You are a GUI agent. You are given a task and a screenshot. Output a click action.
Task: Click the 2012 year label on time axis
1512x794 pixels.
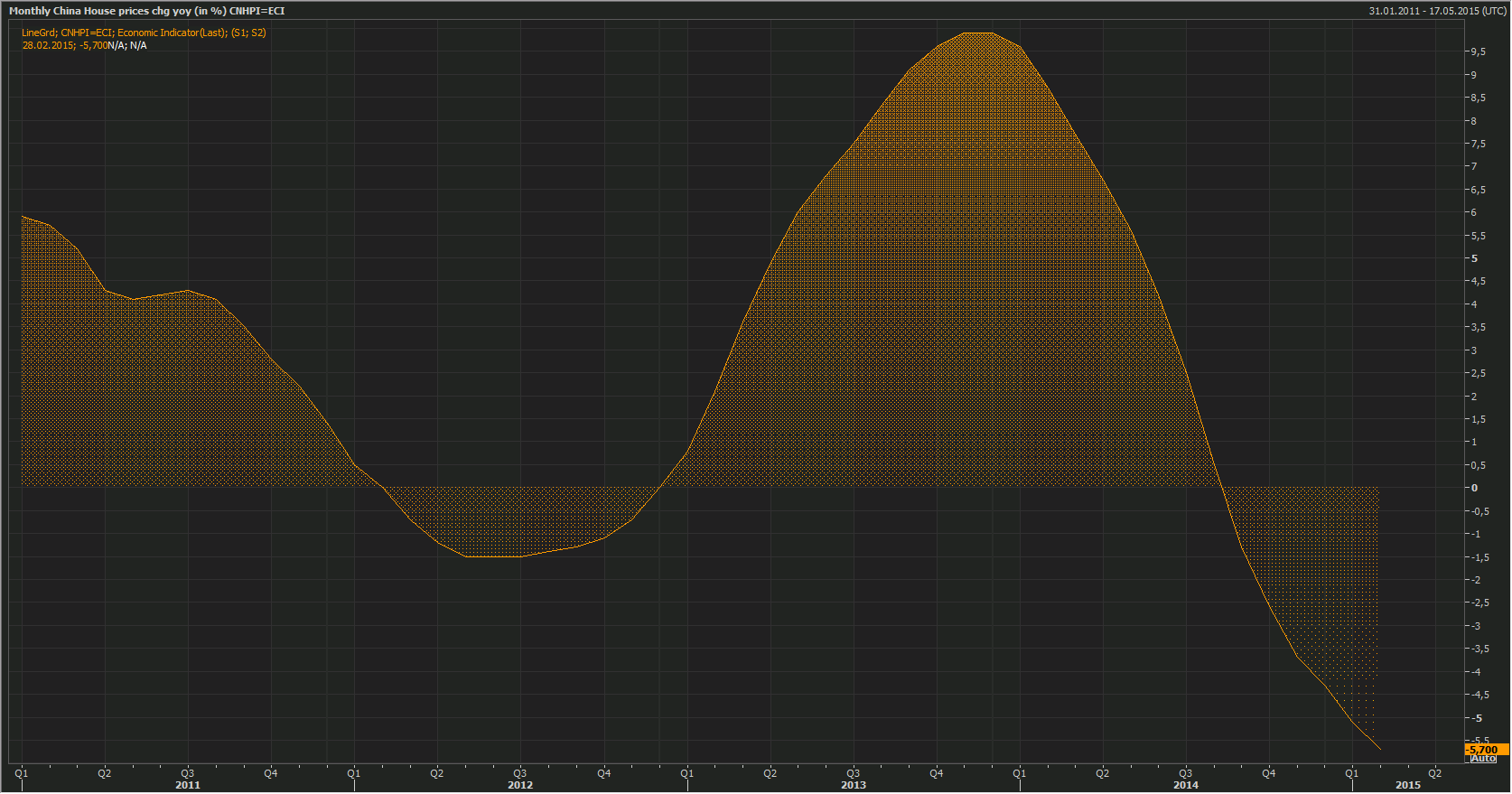tap(520, 785)
